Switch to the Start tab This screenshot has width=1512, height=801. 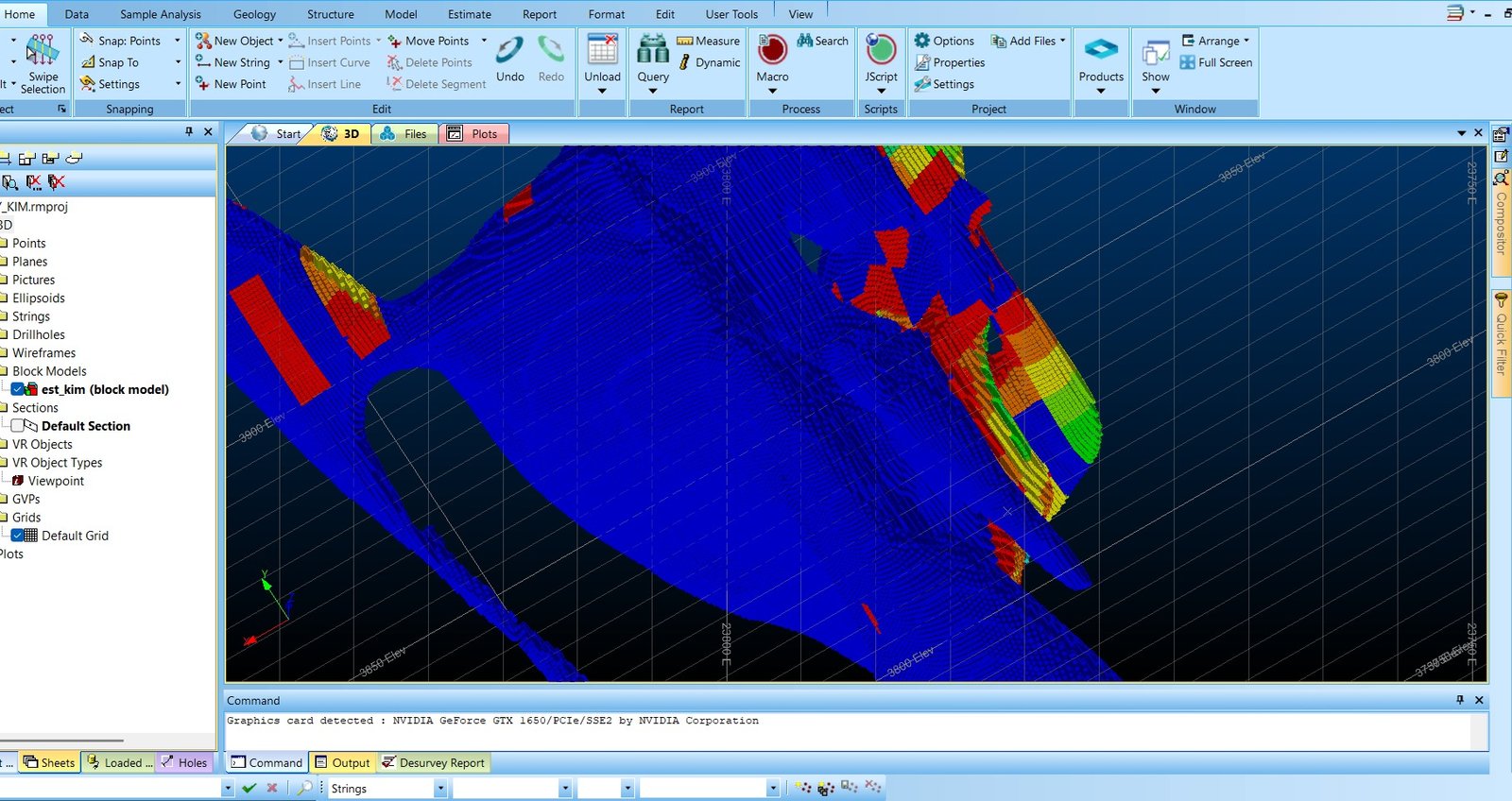[x=276, y=133]
